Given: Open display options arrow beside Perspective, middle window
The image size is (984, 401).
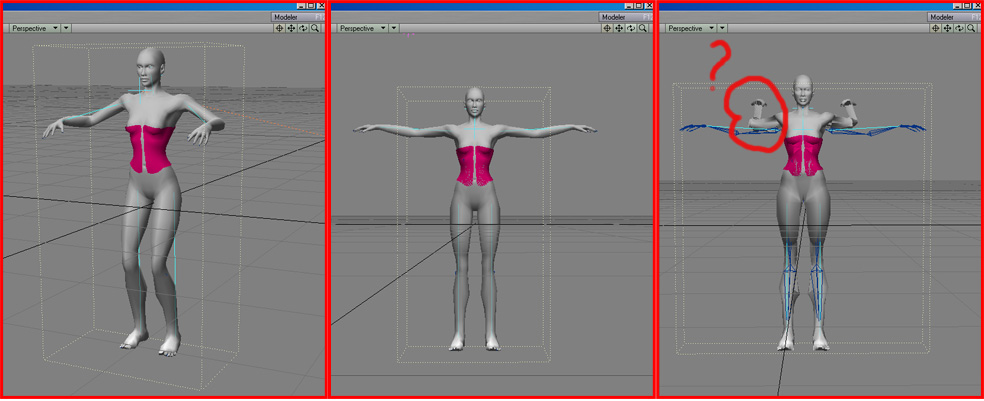Looking at the screenshot, I should coord(394,28).
